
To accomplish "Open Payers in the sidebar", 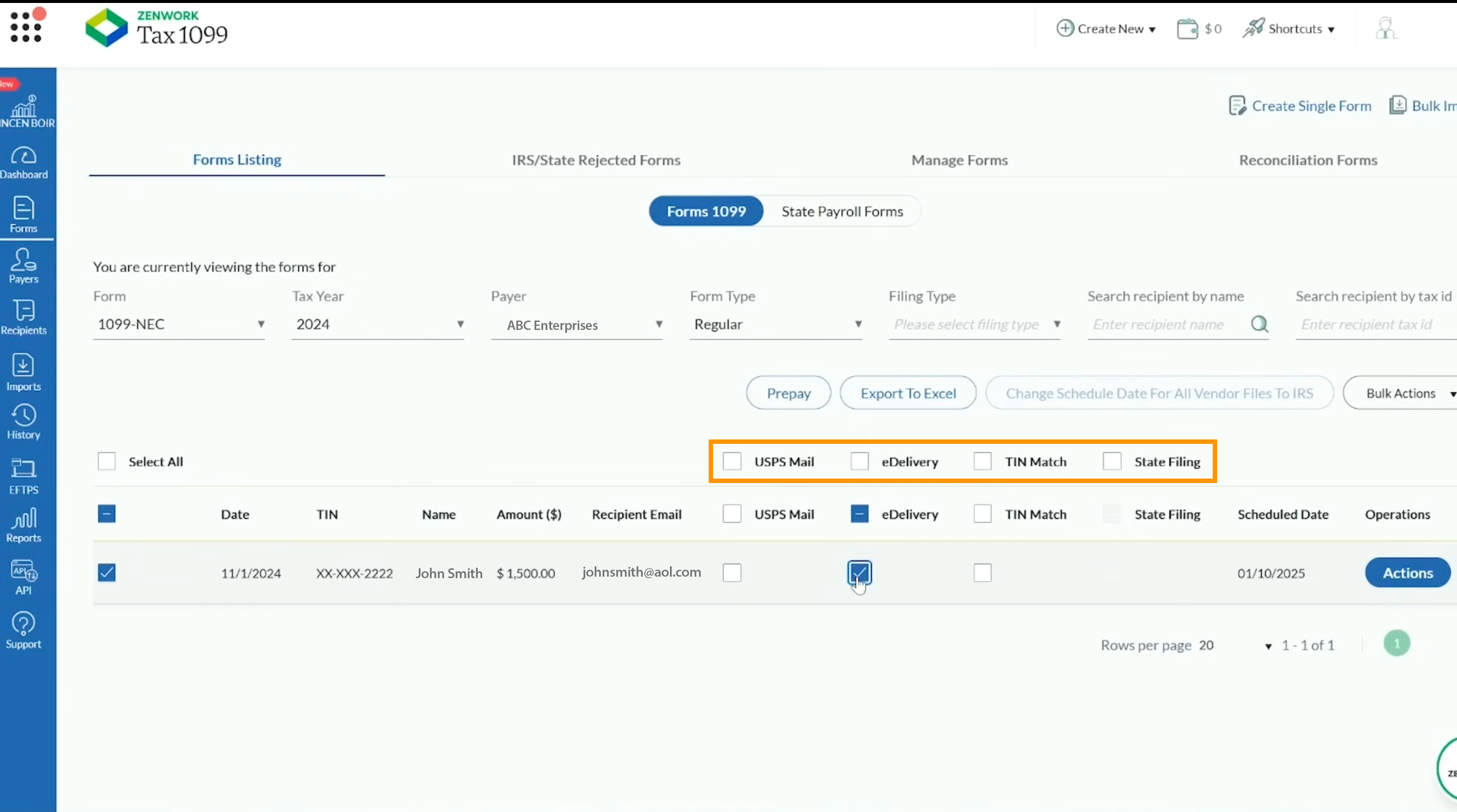I will click(24, 266).
